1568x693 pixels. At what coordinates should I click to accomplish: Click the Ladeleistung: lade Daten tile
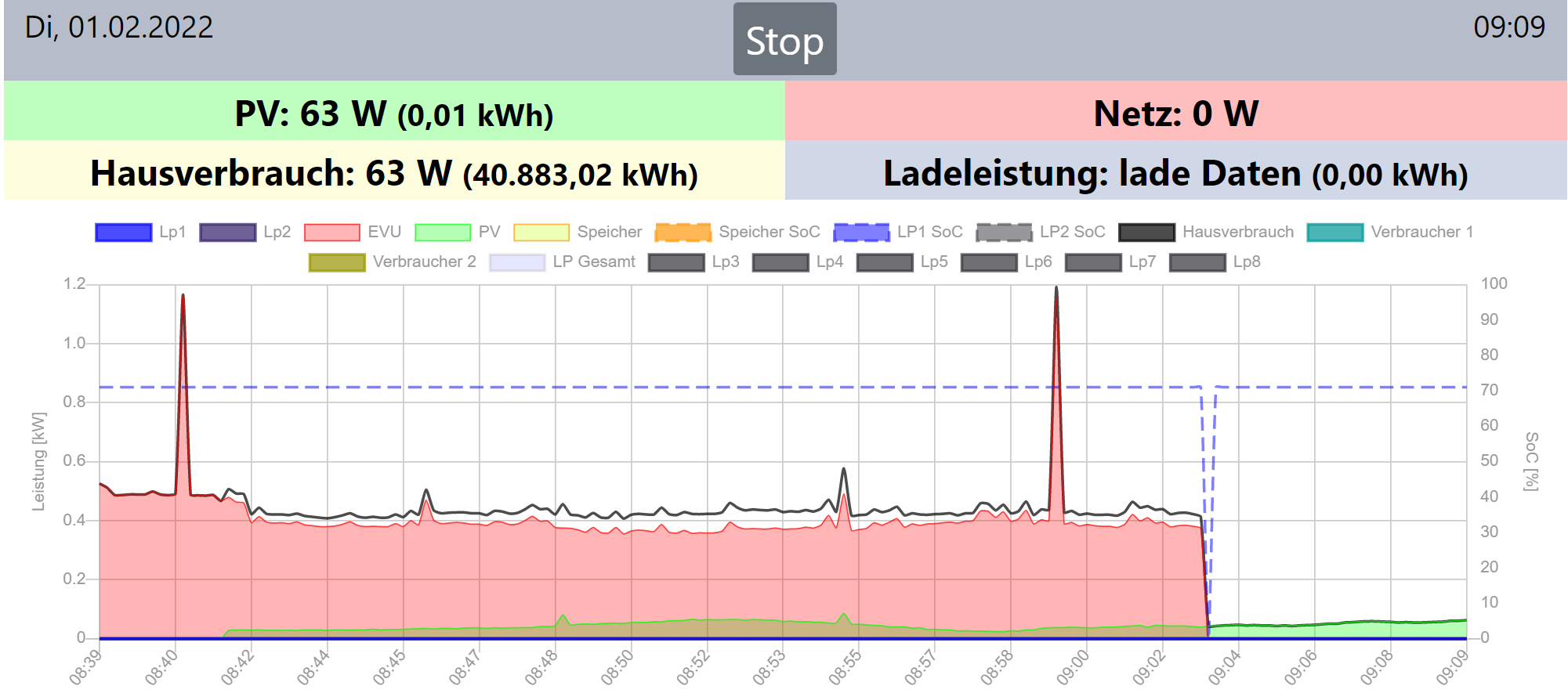1176,171
